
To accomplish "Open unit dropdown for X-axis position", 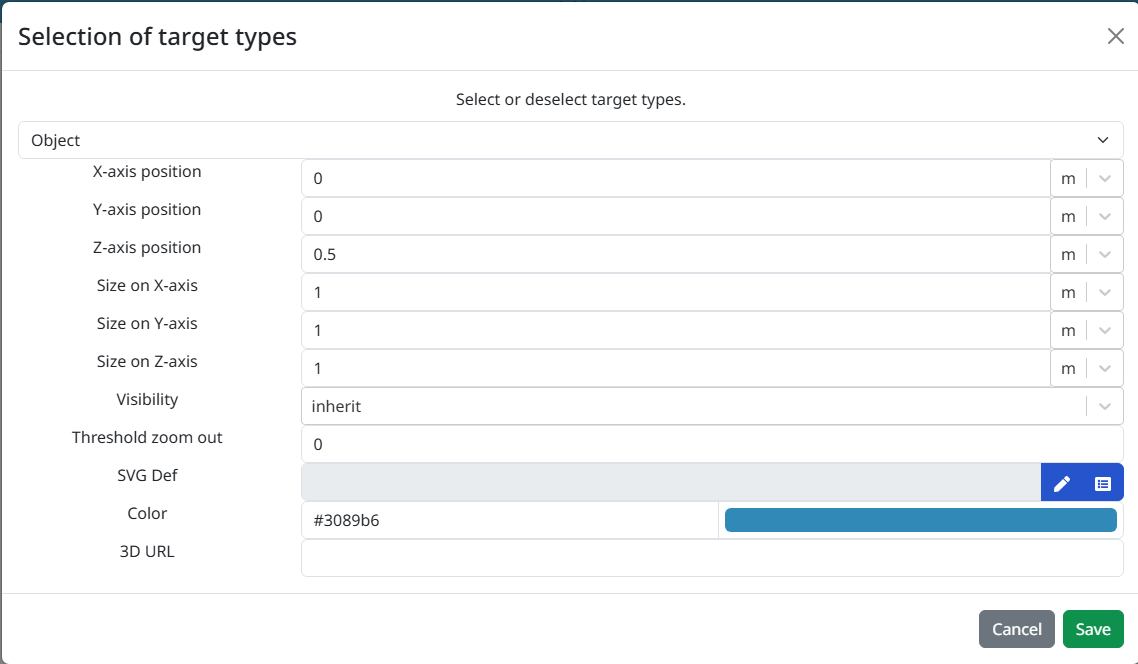I will [x=1104, y=178].
